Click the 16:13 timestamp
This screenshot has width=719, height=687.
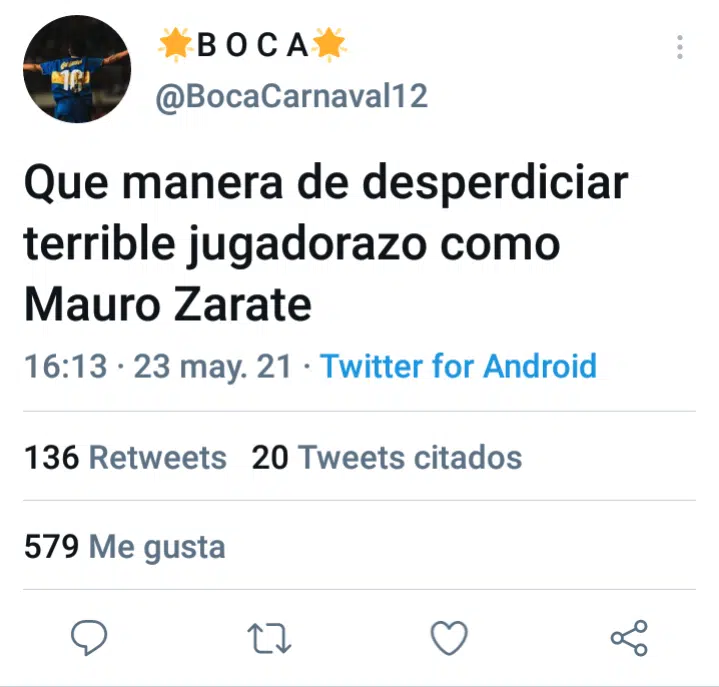66,366
